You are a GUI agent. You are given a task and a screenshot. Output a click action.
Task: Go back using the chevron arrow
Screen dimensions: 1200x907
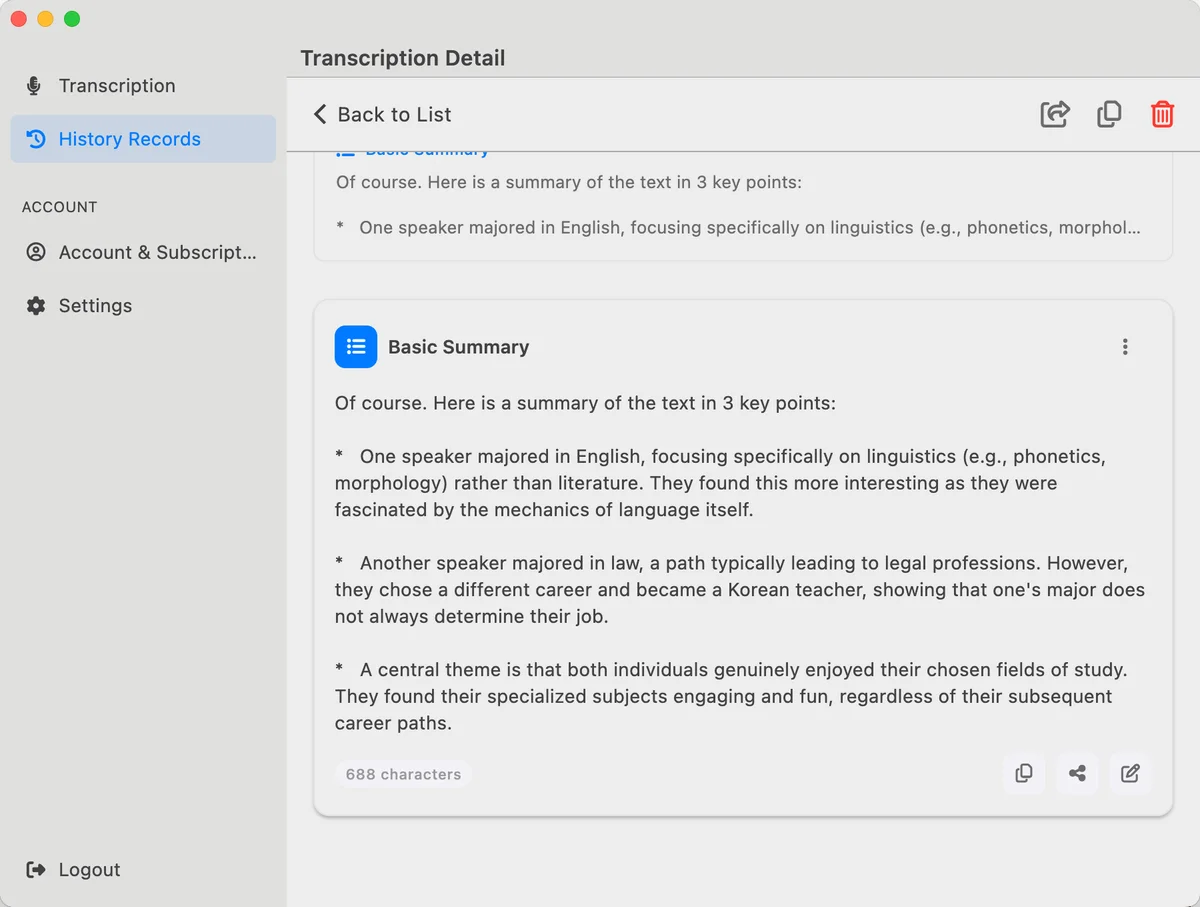320,114
